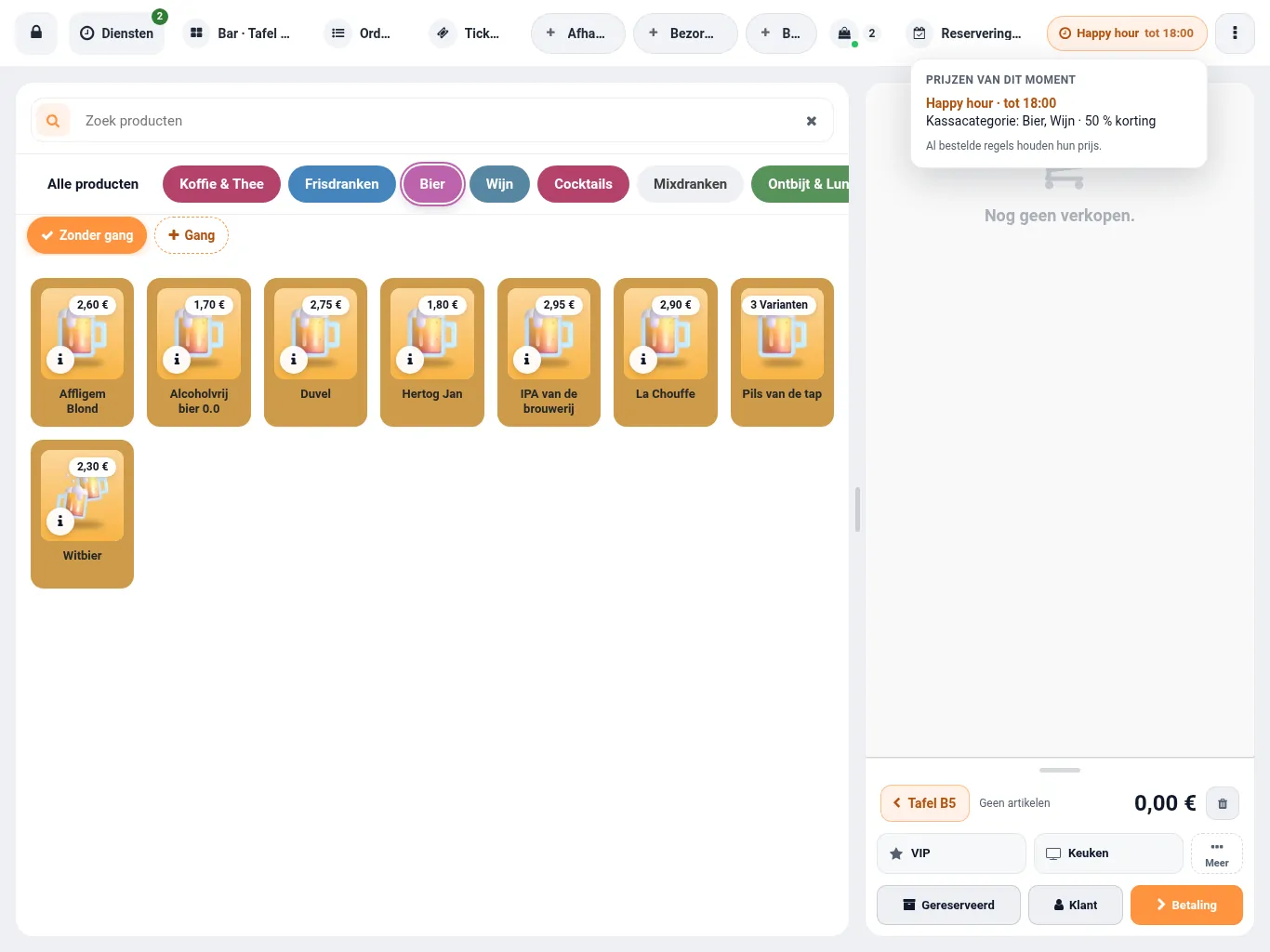This screenshot has height=952, width=1270.
Task: Switch to Mixdranken category
Action: tap(690, 184)
